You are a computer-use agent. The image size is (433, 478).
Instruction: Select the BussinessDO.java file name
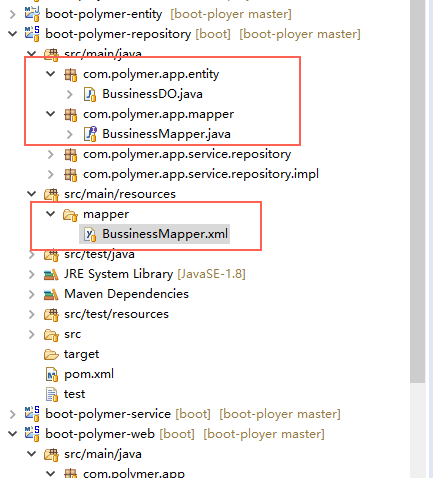[x=152, y=94]
